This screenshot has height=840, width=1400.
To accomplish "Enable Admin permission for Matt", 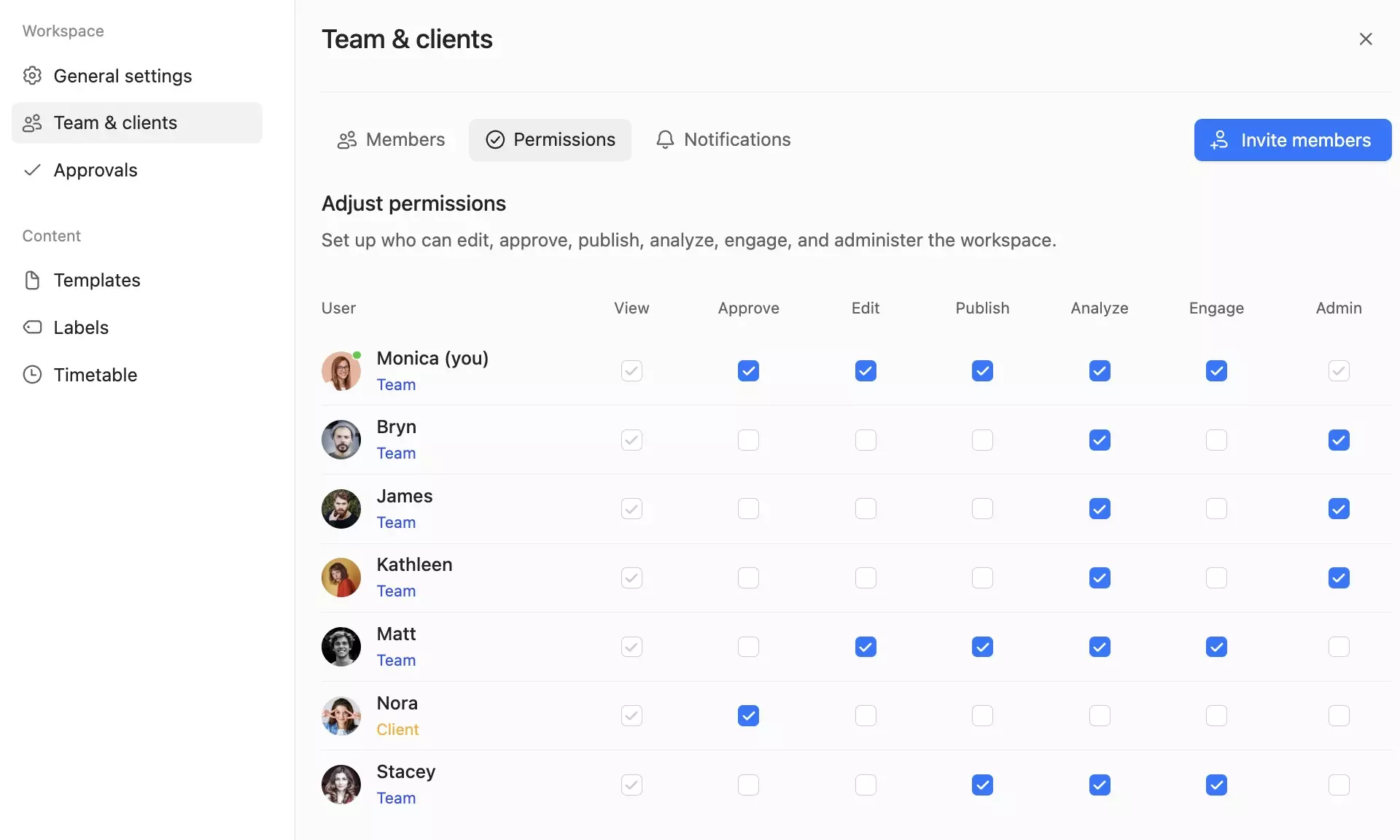I will (x=1339, y=647).
